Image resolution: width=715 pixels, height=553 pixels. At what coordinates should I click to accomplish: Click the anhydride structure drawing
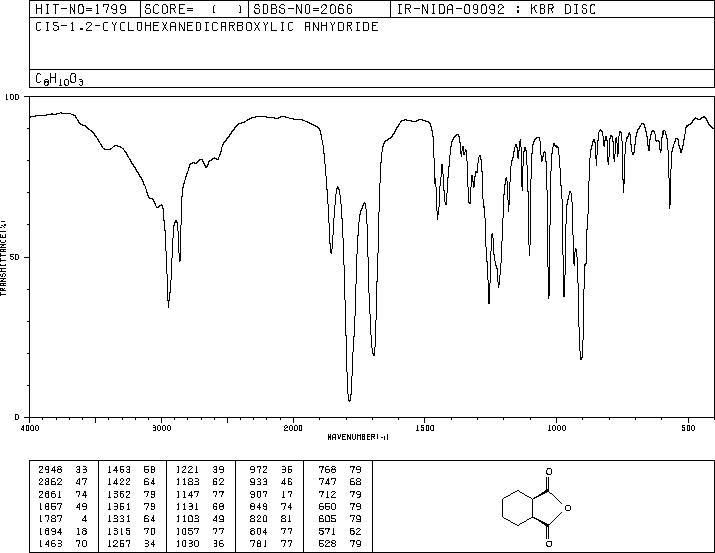pos(536,507)
